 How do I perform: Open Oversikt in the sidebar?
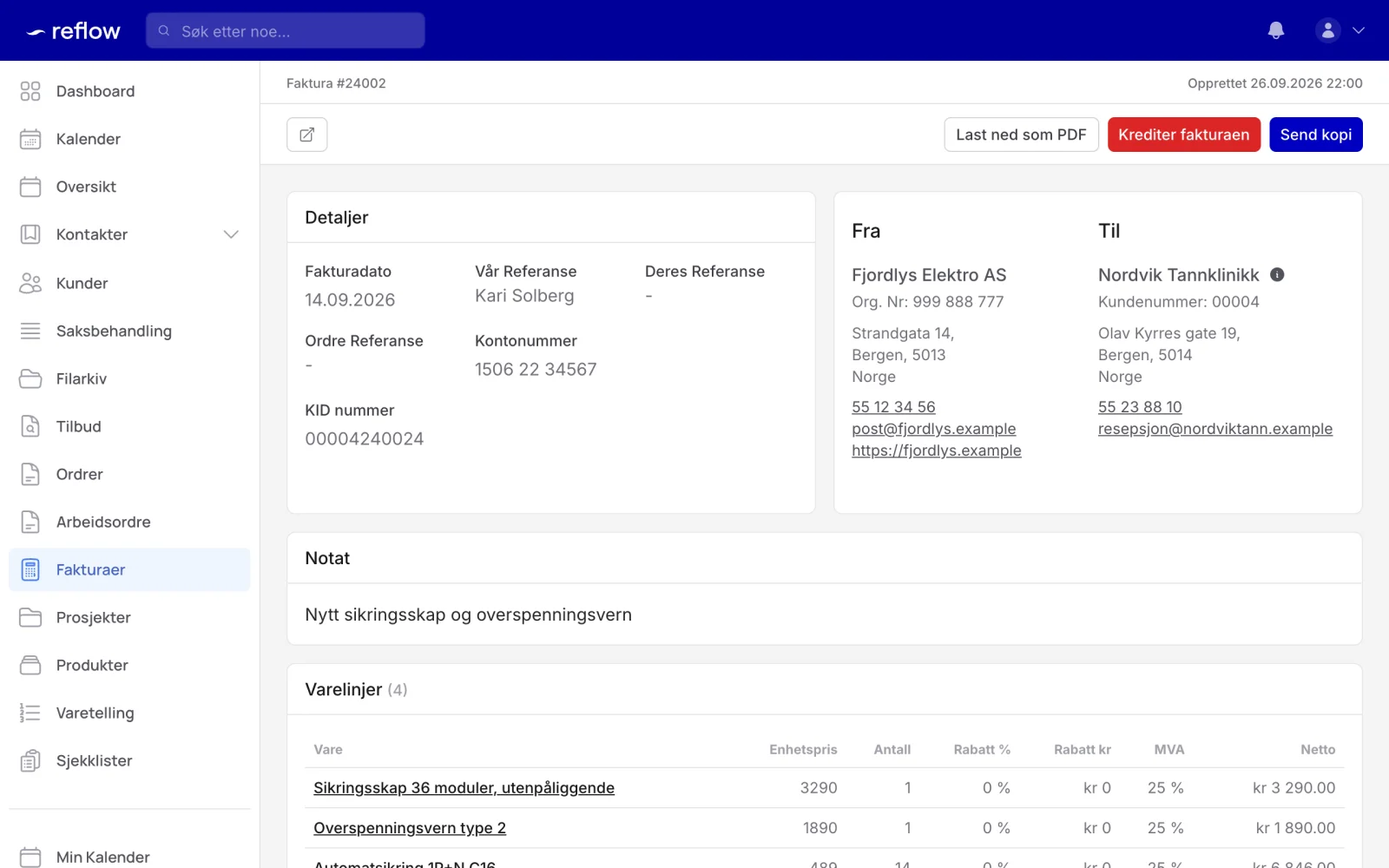click(129, 187)
